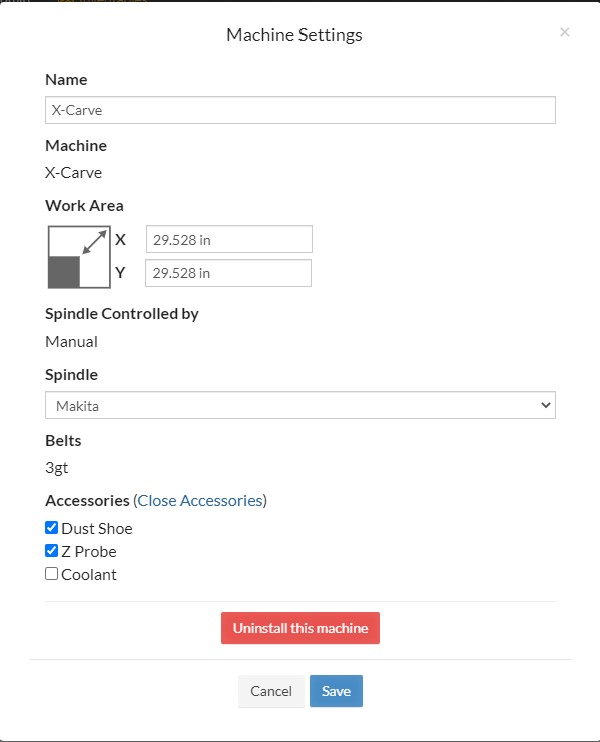This screenshot has width=600, height=742.
Task: Click the Dust Shoe label text
Action: point(97,528)
